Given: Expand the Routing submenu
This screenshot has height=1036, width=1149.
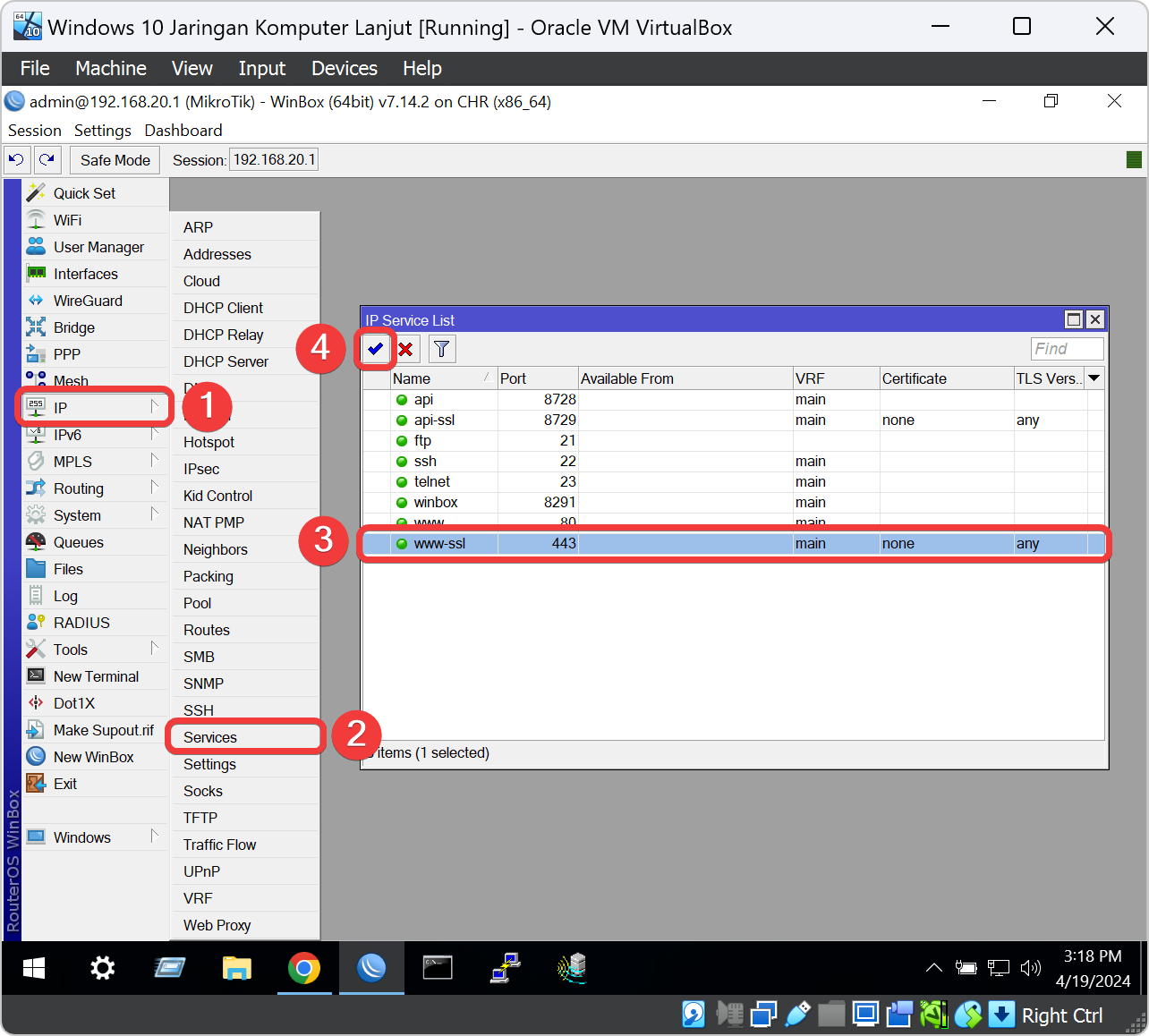Looking at the screenshot, I should (96, 488).
